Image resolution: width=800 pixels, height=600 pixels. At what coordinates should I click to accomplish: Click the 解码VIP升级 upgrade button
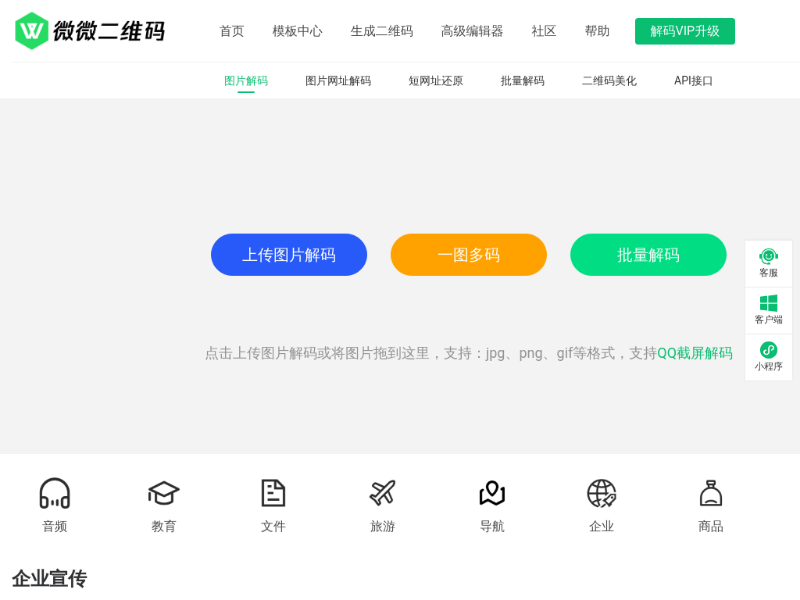point(684,31)
